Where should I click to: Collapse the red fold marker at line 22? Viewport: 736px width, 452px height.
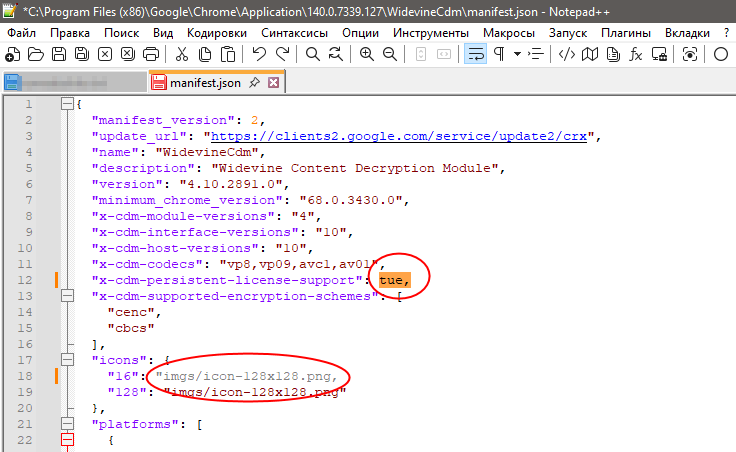coord(68,440)
